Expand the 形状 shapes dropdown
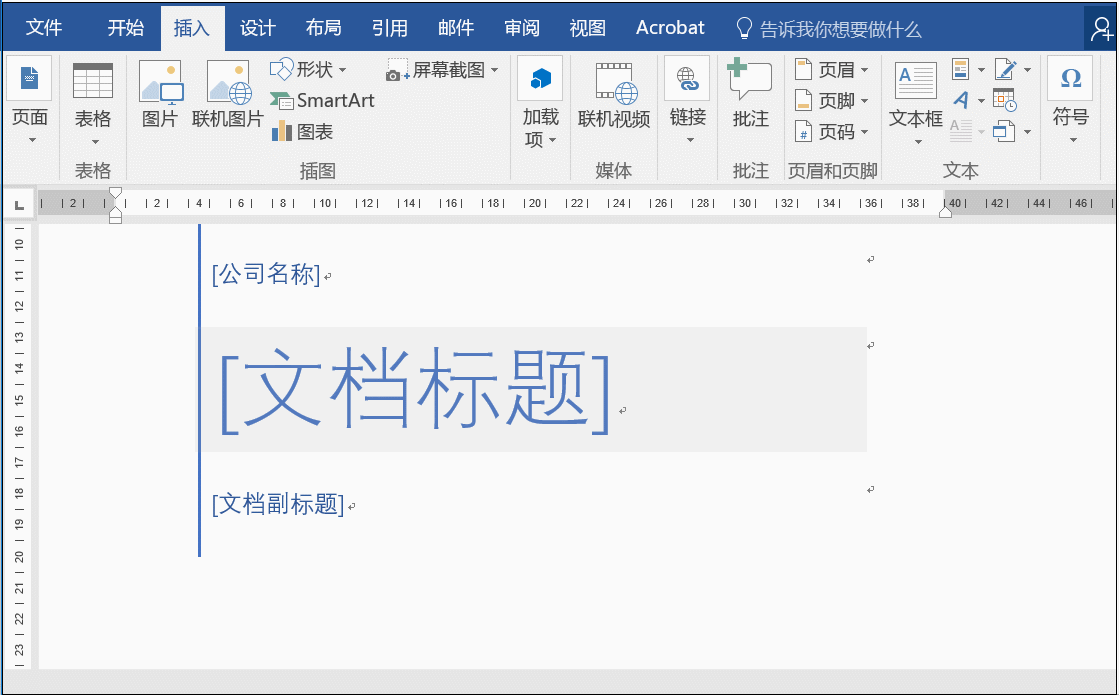 click(x=309, y=70)
